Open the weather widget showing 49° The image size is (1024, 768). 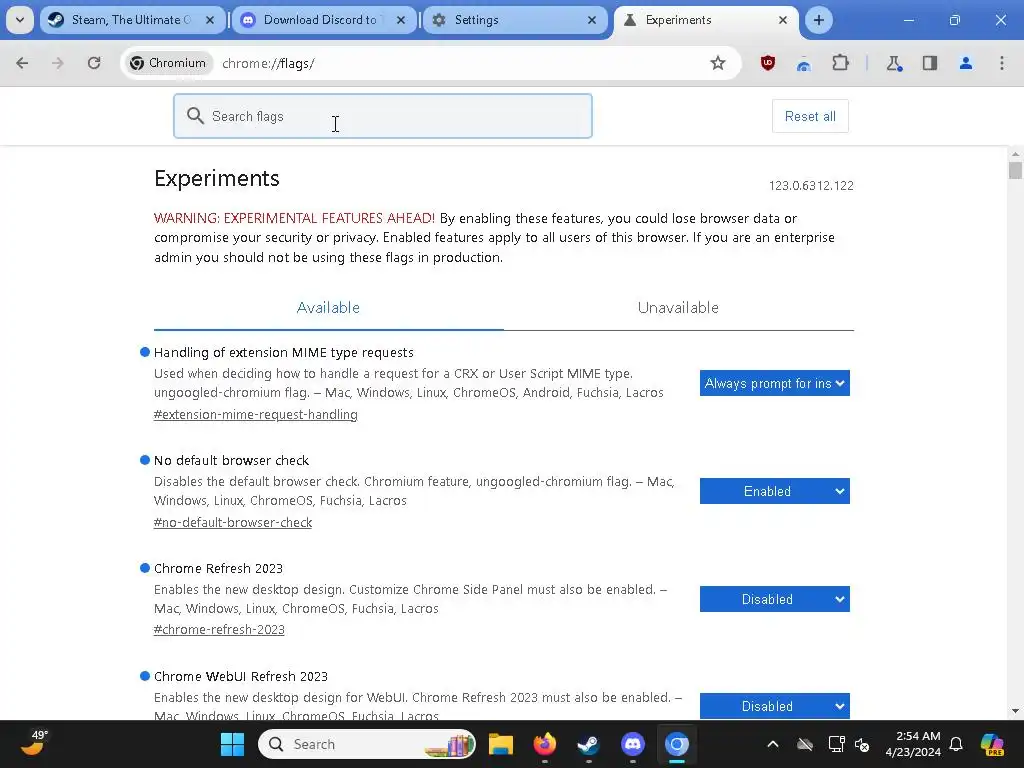[x=33, y=743]
